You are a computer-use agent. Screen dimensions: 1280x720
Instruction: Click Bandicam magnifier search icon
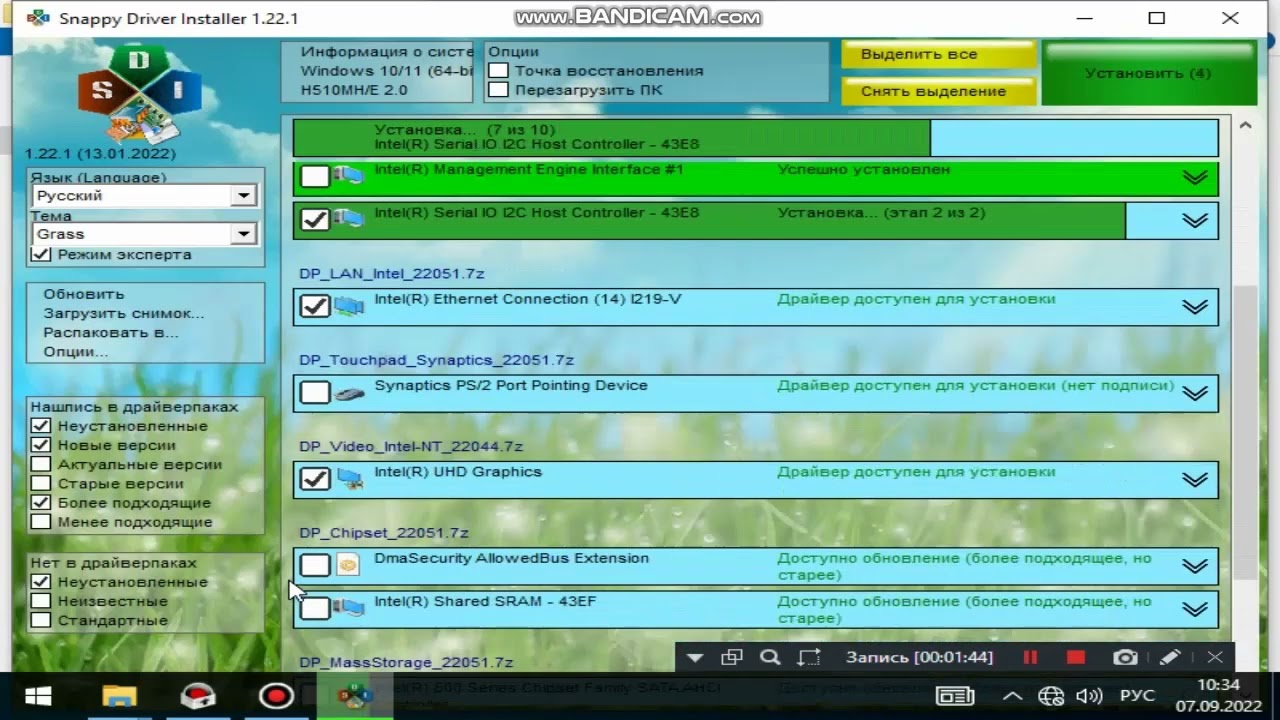coord(770,657)
